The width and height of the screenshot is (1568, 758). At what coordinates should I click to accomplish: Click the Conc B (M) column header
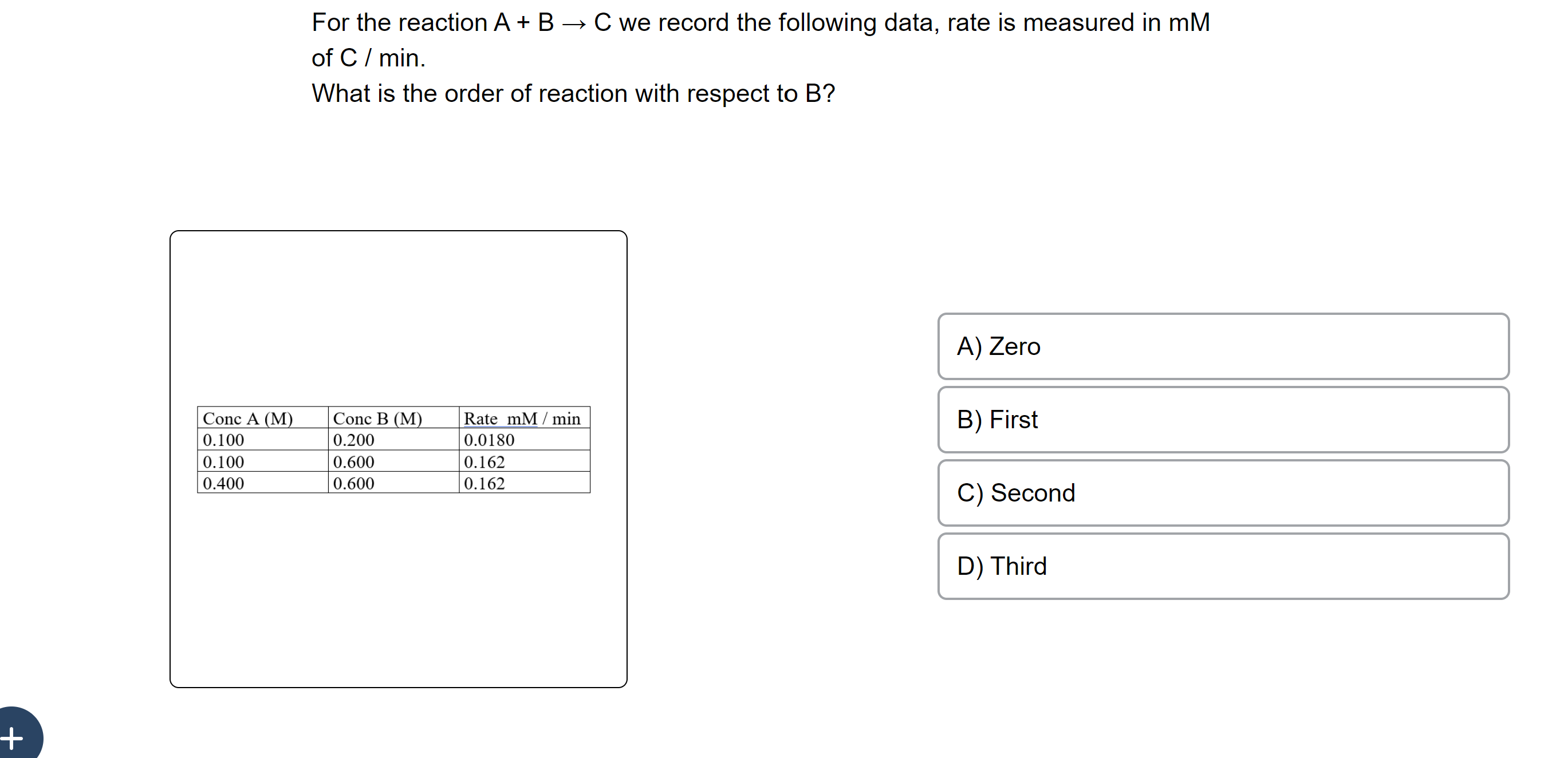tap(378, 419)
